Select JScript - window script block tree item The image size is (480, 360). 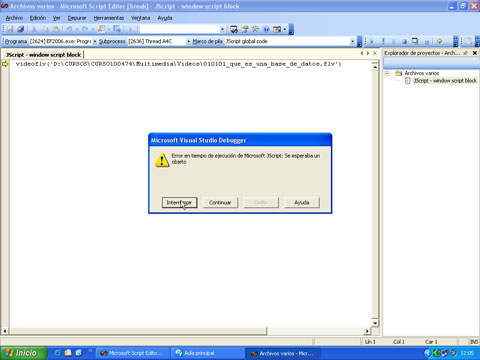[445, 81]
